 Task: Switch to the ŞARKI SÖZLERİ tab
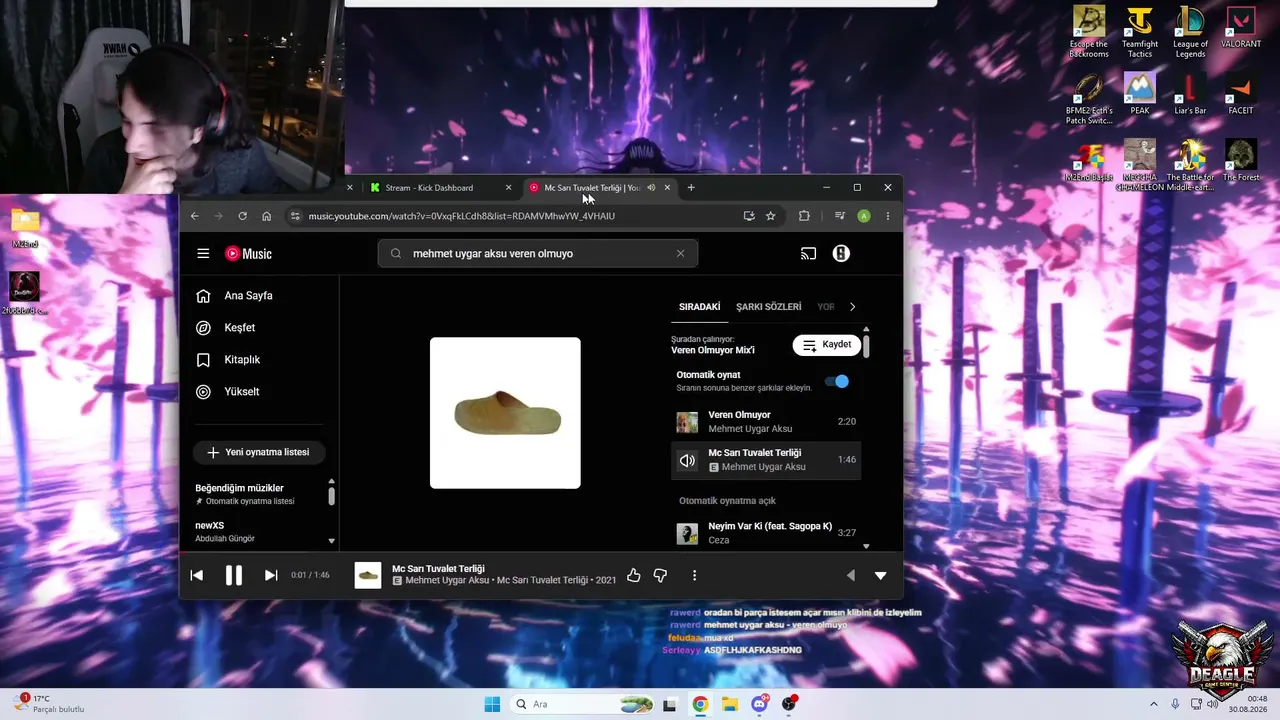768,307
